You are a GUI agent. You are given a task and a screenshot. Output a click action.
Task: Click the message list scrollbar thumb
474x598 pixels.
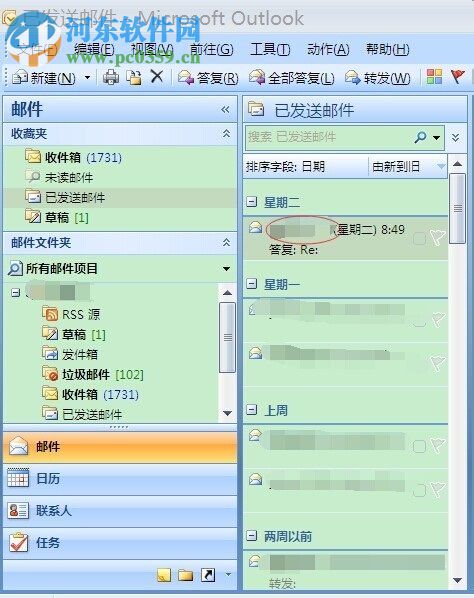[457, 208]
